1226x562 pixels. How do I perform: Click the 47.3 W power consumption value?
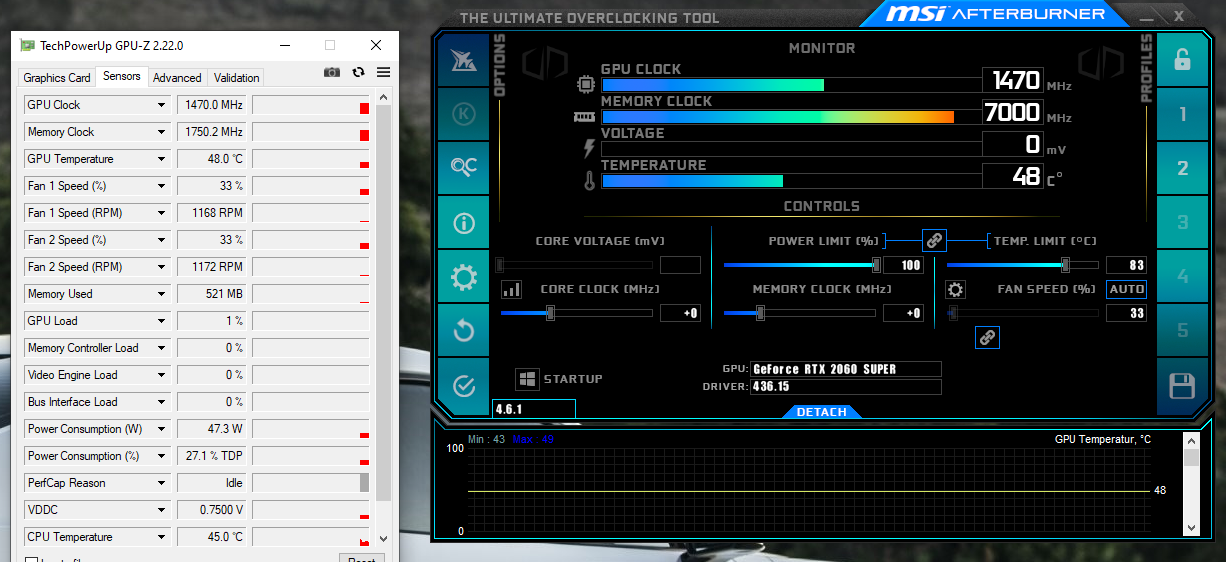[x=212, y=429]
